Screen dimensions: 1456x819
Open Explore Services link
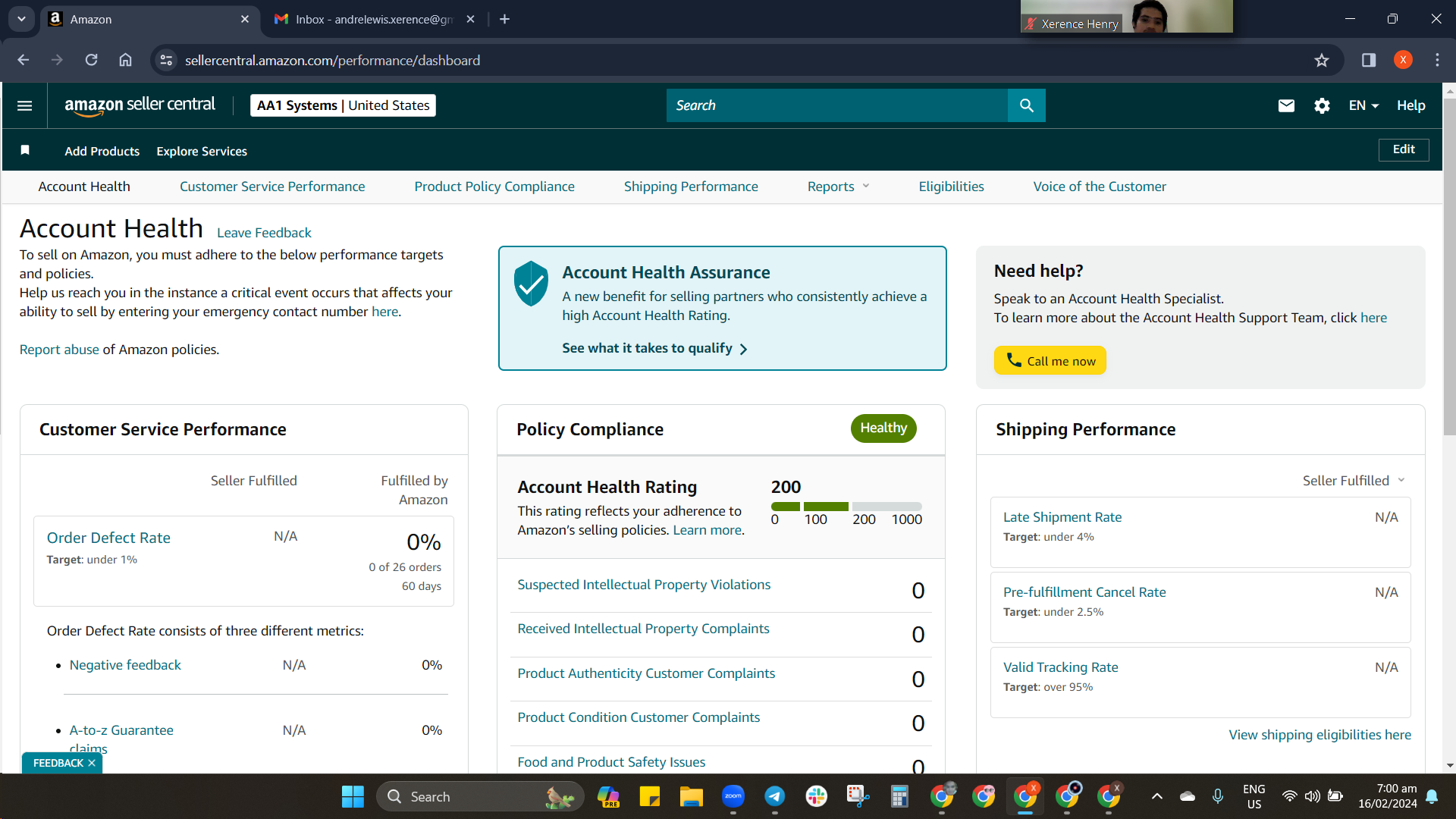(x=202, y=151)
